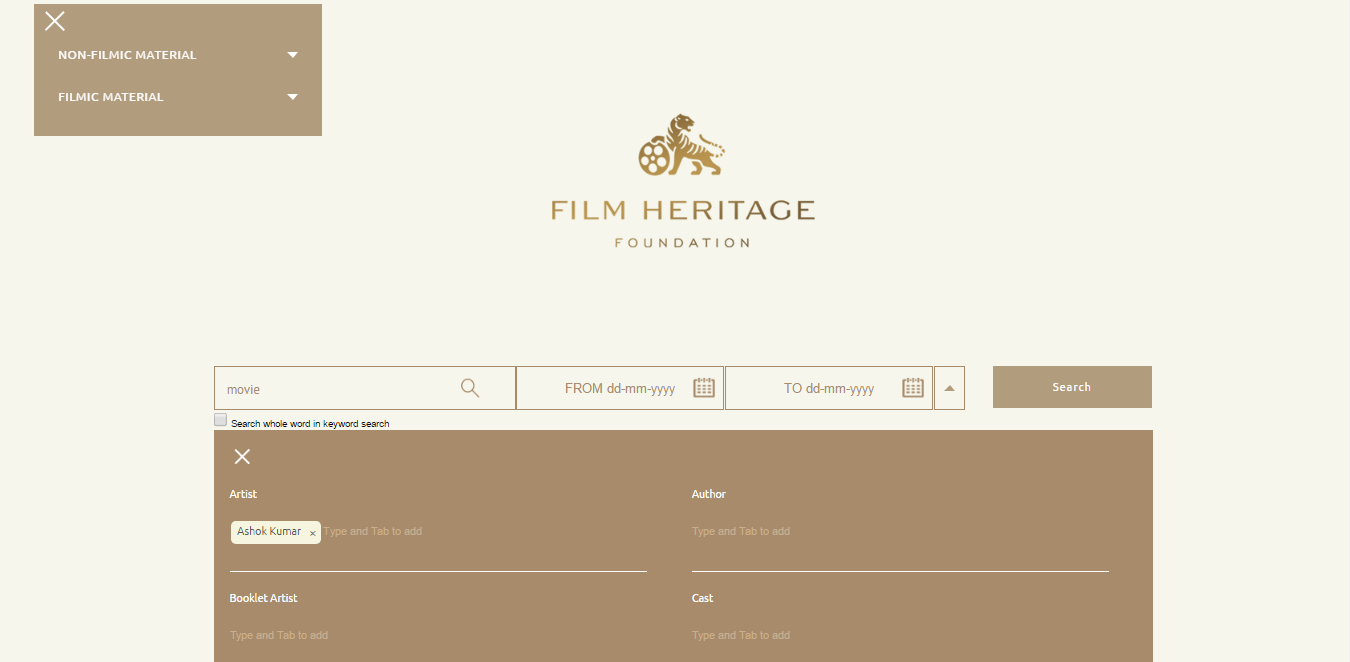
Task: Click the Booklet Artist field label
Action: click(264, 598)
